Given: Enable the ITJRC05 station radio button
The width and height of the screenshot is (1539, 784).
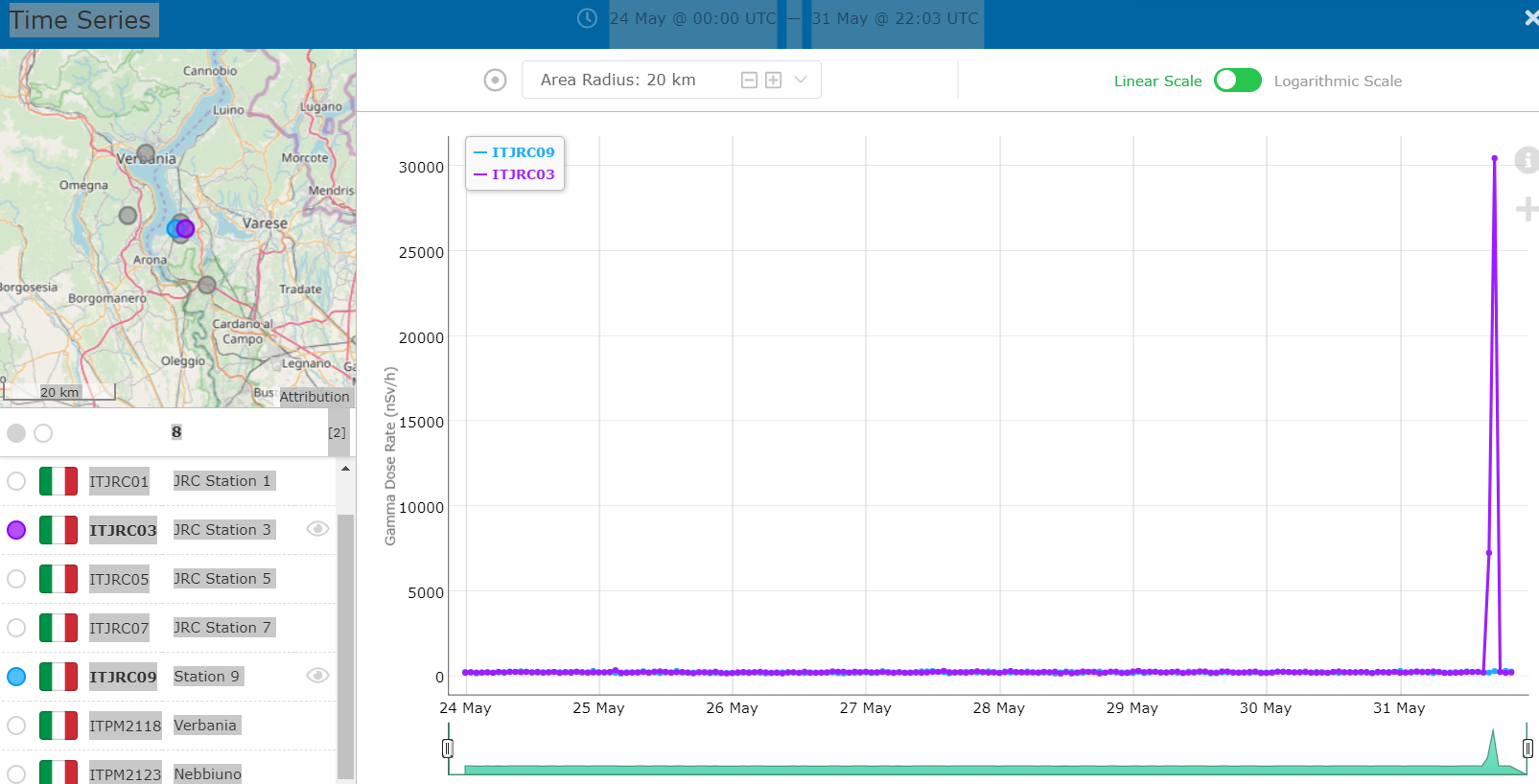Looking at the screenshot, I should [x=16, y=579].
